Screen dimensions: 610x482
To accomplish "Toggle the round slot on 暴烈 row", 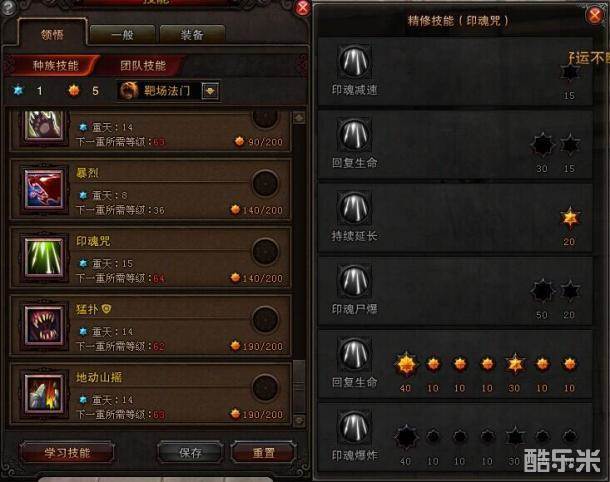I will 265,183.
